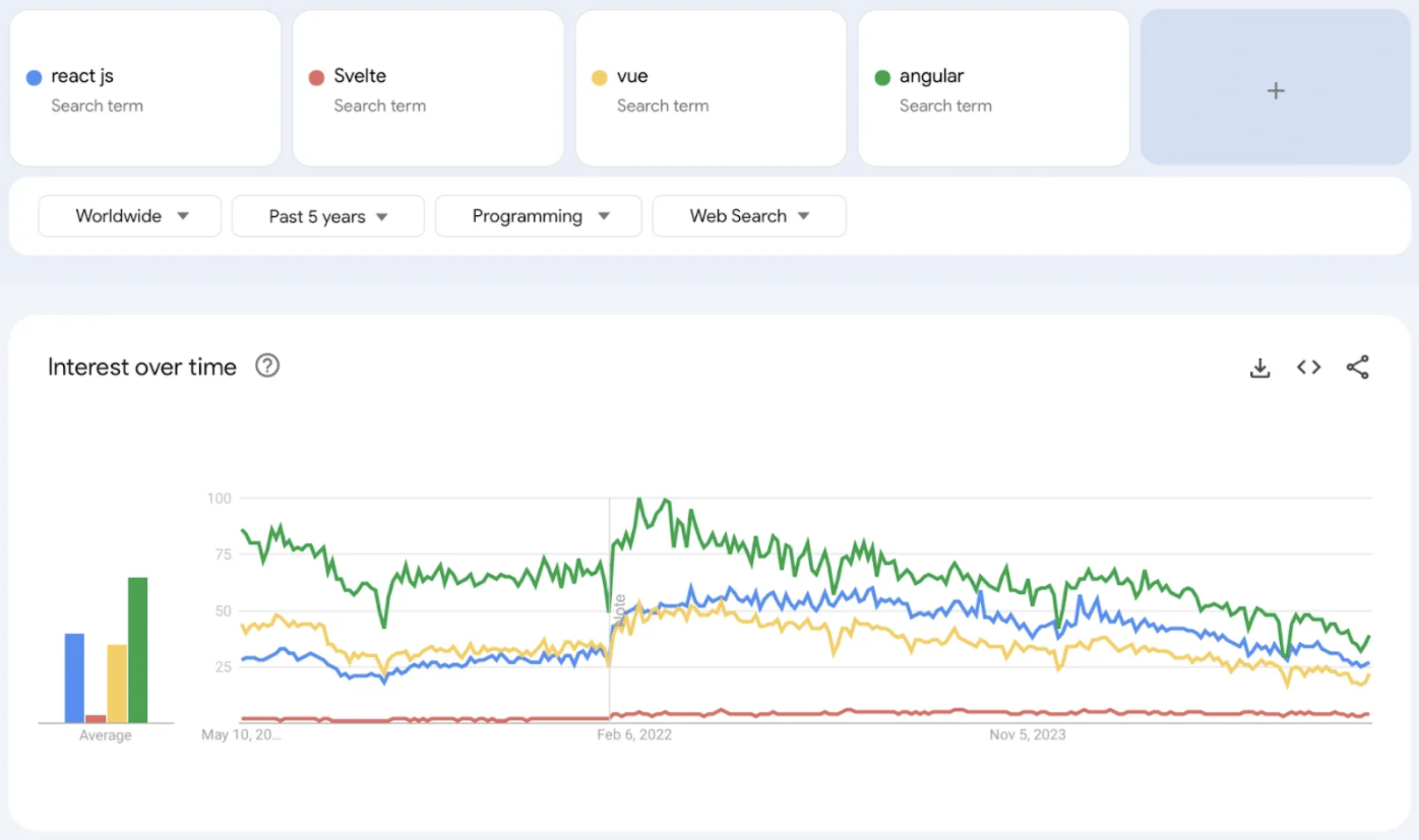Click the download CSV icon
The width and height of the screenshot is (1419, 840).
click(1259, 368)
